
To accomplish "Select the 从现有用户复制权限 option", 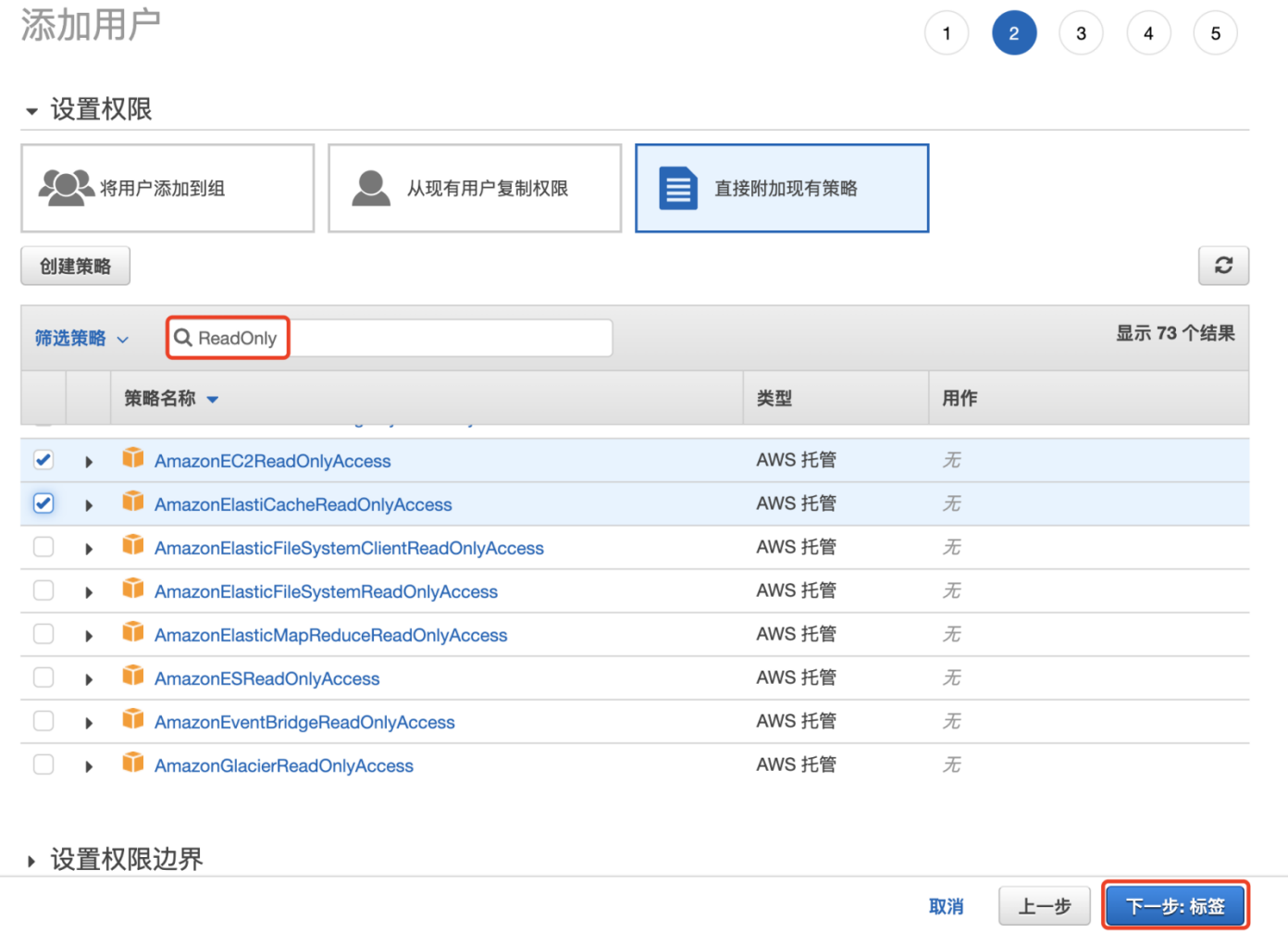I will [475, 188].
